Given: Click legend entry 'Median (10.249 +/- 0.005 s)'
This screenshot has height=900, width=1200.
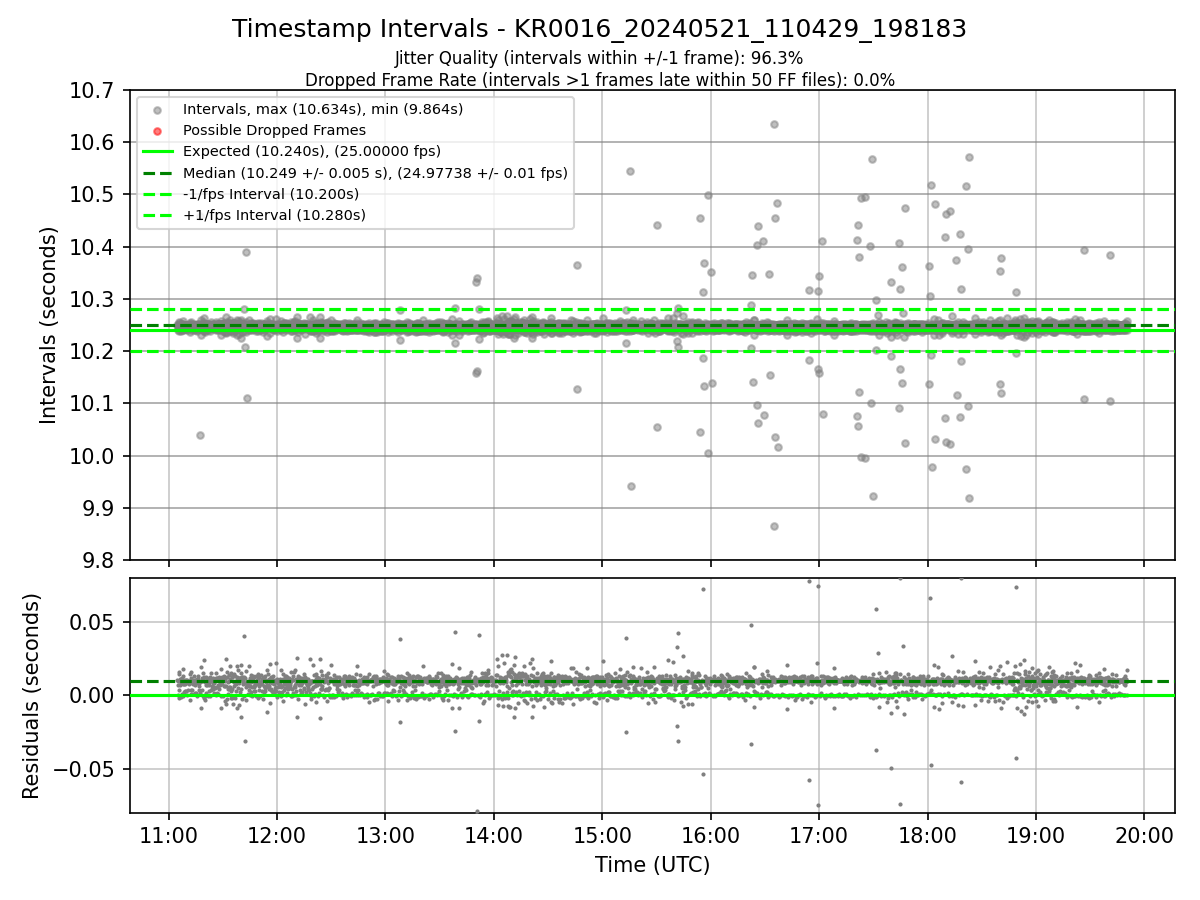Looking at the screenshot, I should pyautogui.click(x=375, y=173).
